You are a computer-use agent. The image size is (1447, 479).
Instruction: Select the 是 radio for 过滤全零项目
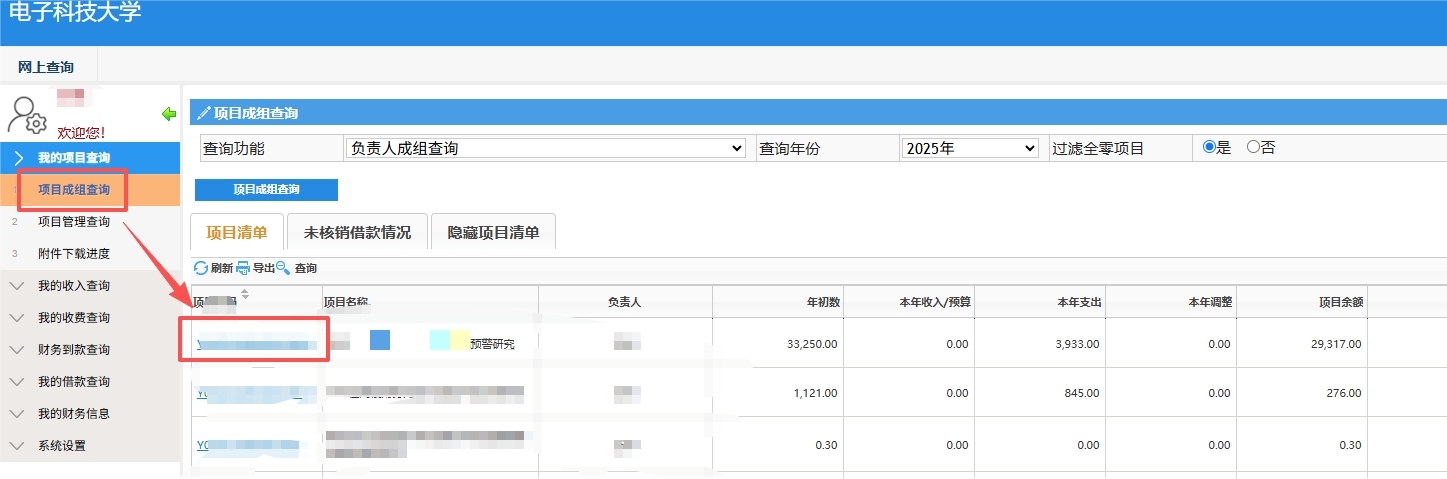tap(1210, 147)
